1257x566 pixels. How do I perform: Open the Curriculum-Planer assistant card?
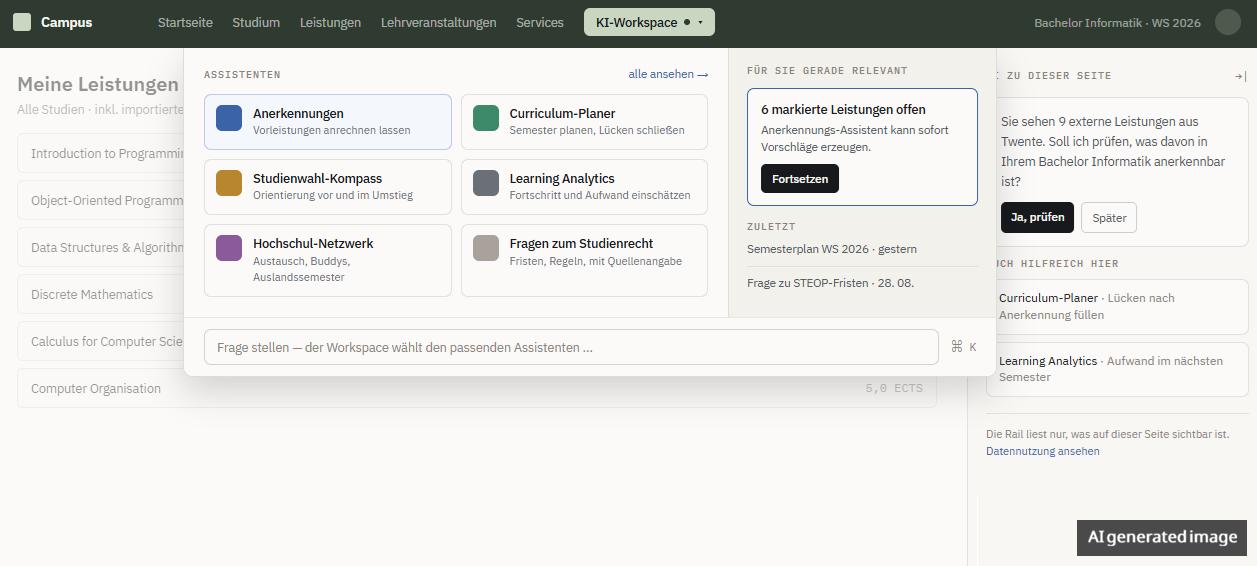584,122
